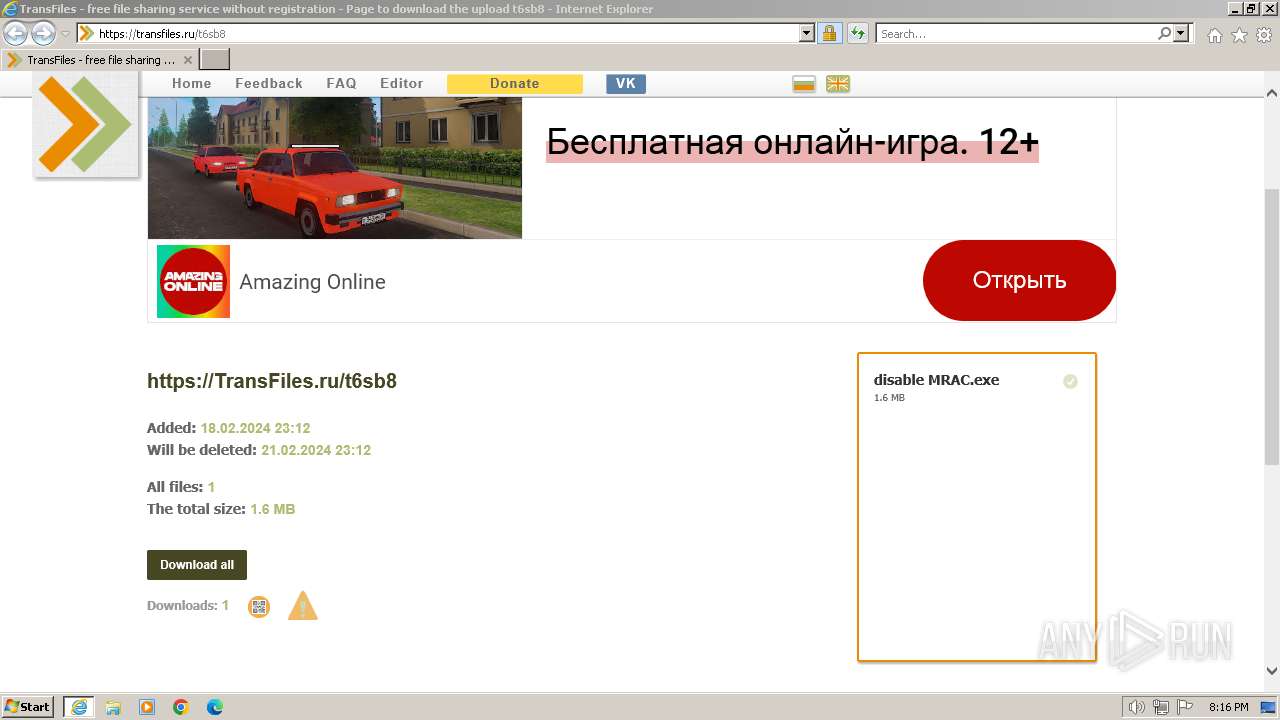1280x720 pixels.
Task: Click the All files: 1 count
Action: 181,487
